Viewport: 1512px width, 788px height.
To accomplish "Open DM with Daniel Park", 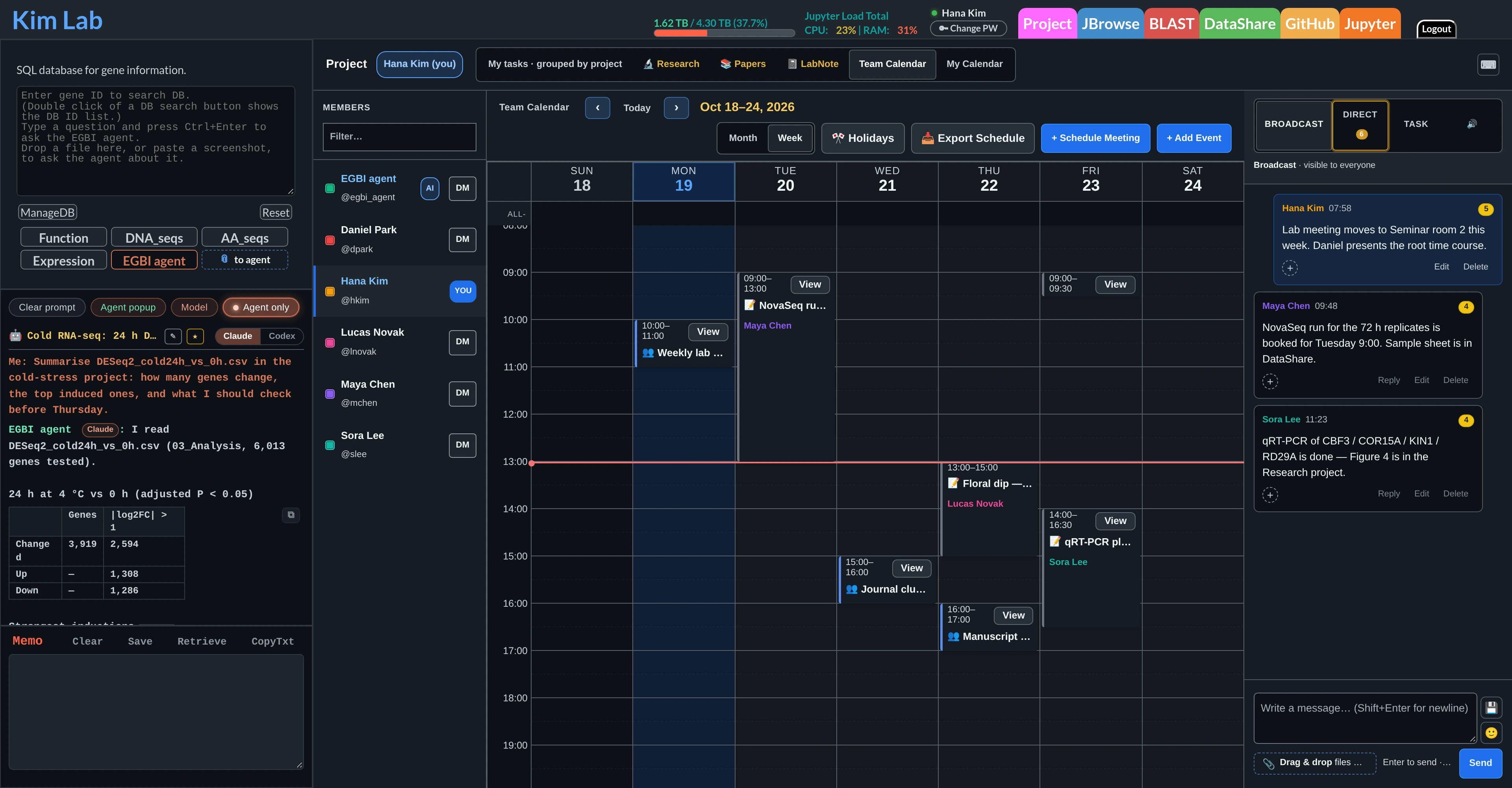I will (463, 240).
